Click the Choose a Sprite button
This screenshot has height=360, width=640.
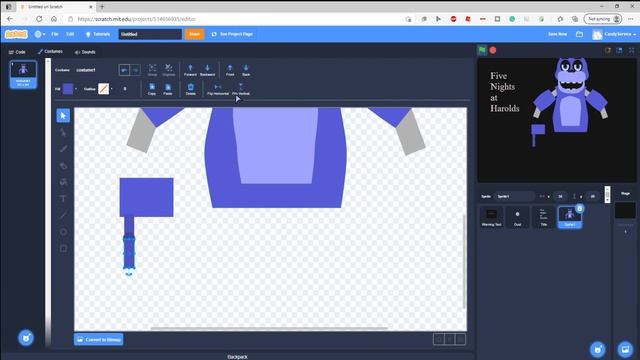598,349
